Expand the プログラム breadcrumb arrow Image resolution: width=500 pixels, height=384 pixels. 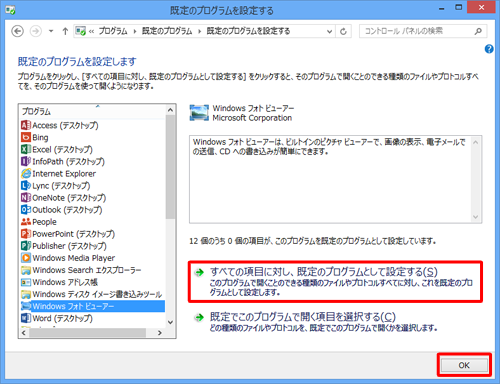[135, 31]
